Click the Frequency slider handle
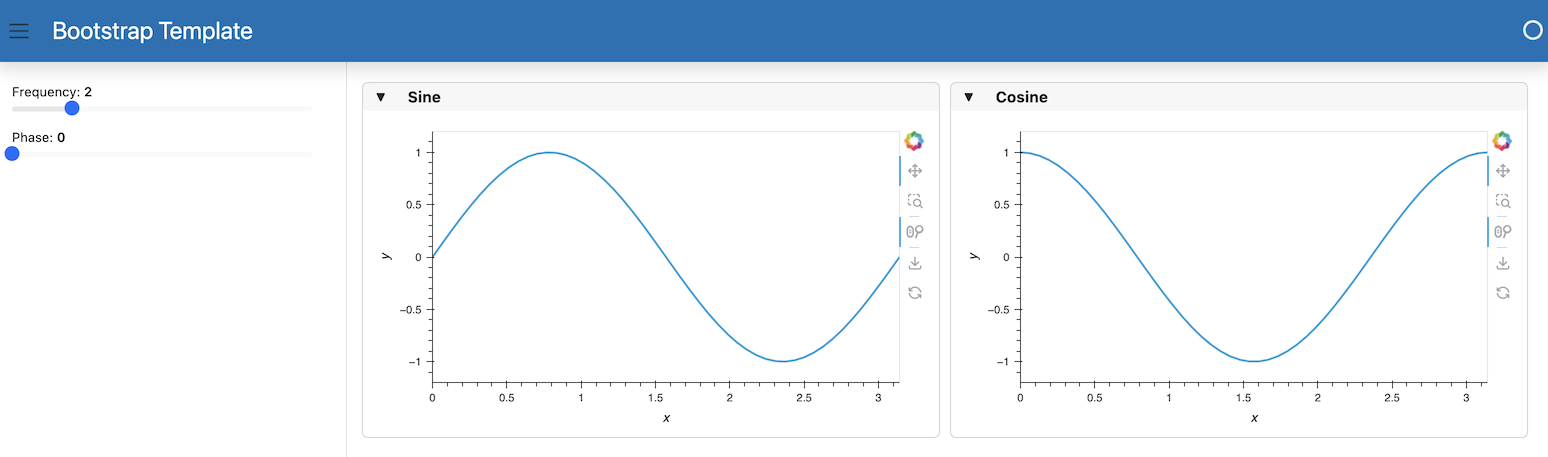 (x=72, y=108)
